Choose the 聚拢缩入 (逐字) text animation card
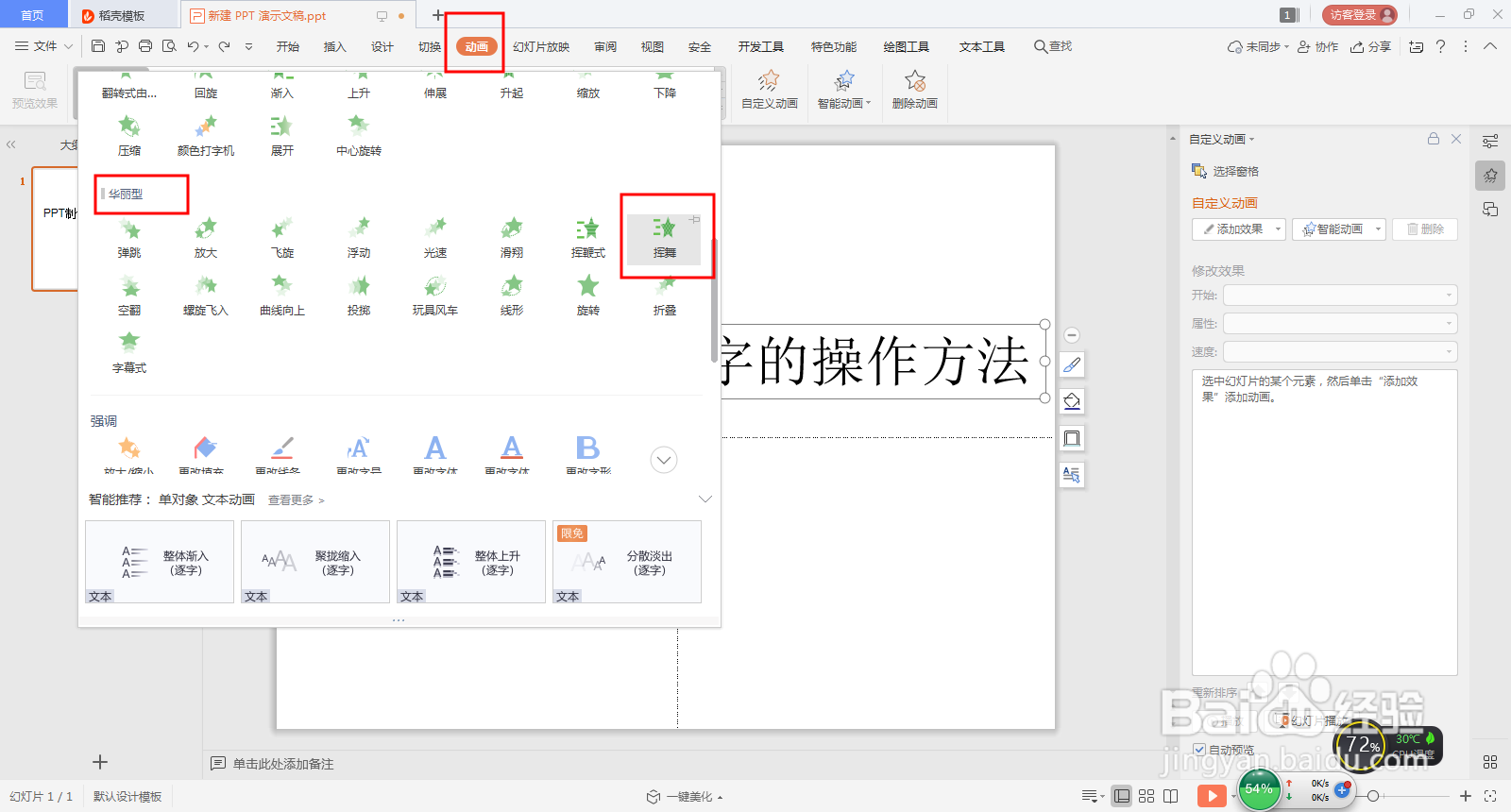The width and height of the screenshot is (1511, 812). tap(315, 562)
